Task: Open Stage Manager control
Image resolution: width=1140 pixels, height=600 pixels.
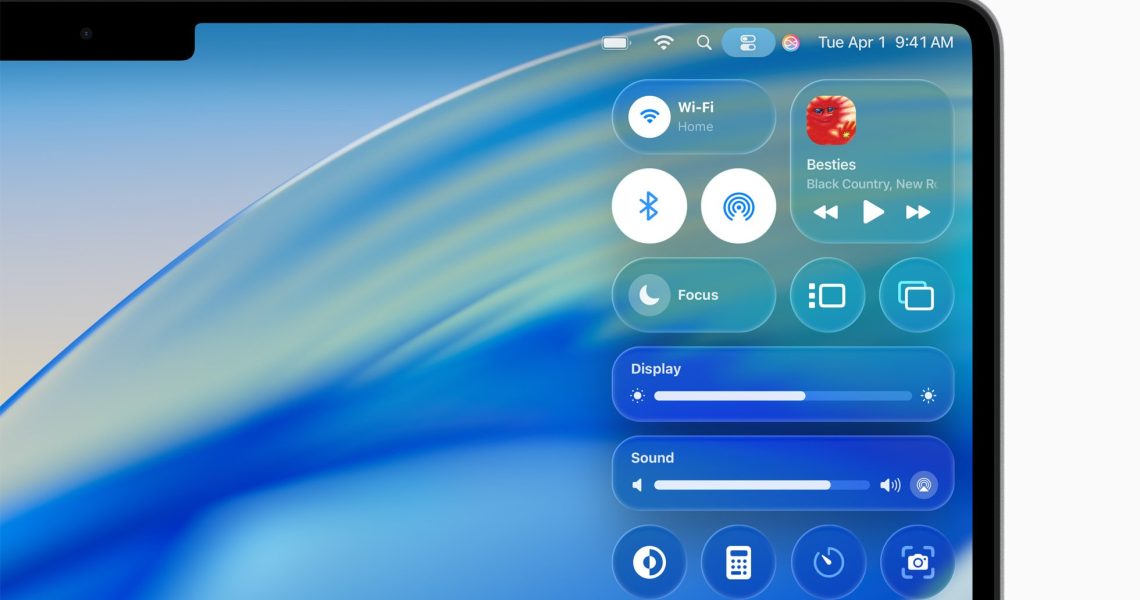Action: click(x=827, y=295)
